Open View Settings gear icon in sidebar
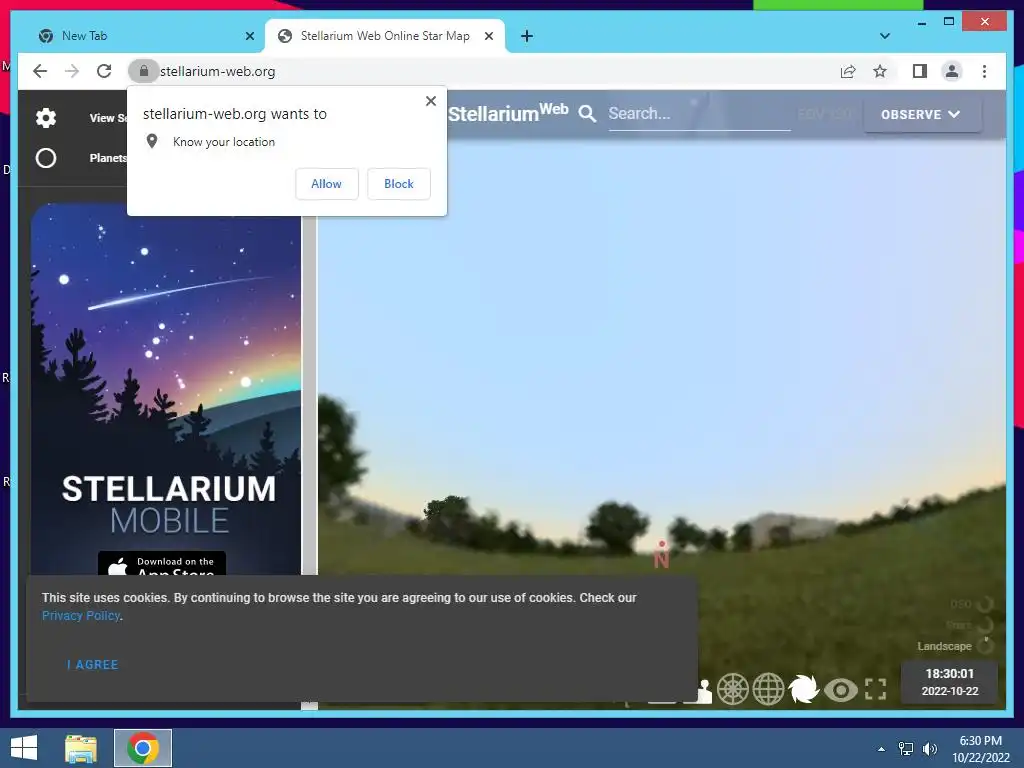Image resolution: width=1024 pixels, height=768 pixels. point(46,118)
